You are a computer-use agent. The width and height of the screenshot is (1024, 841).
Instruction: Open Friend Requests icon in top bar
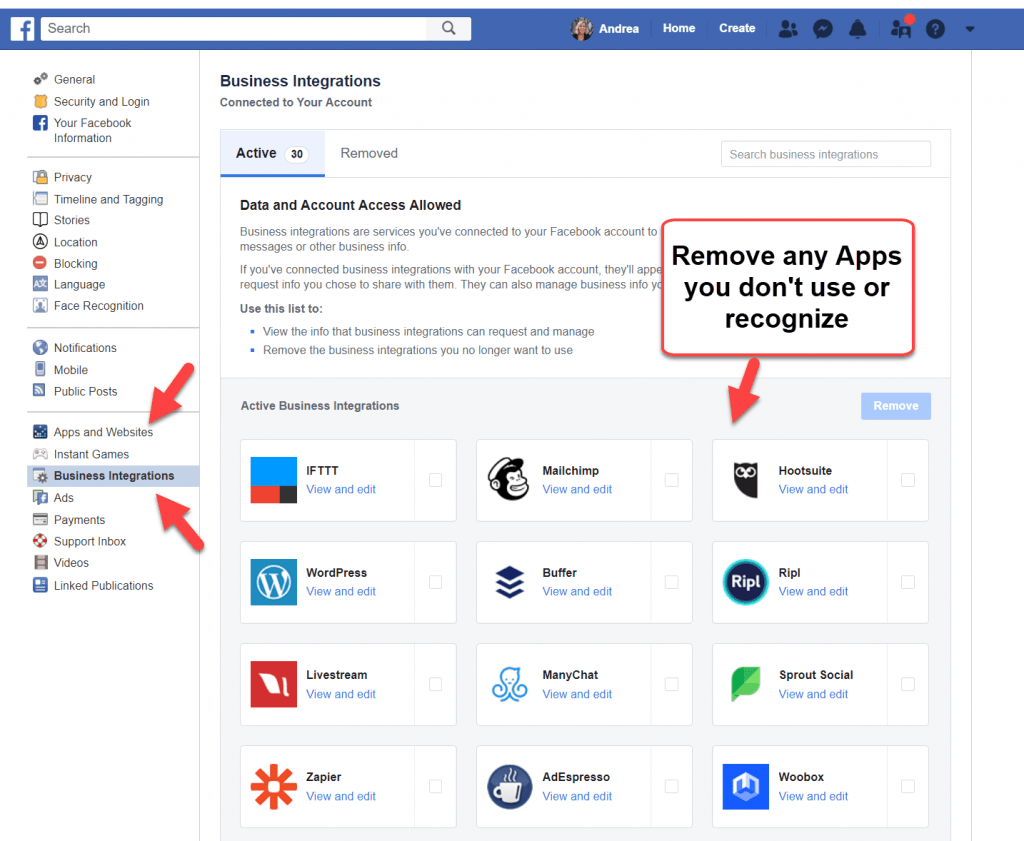click(x=788, y=29)
